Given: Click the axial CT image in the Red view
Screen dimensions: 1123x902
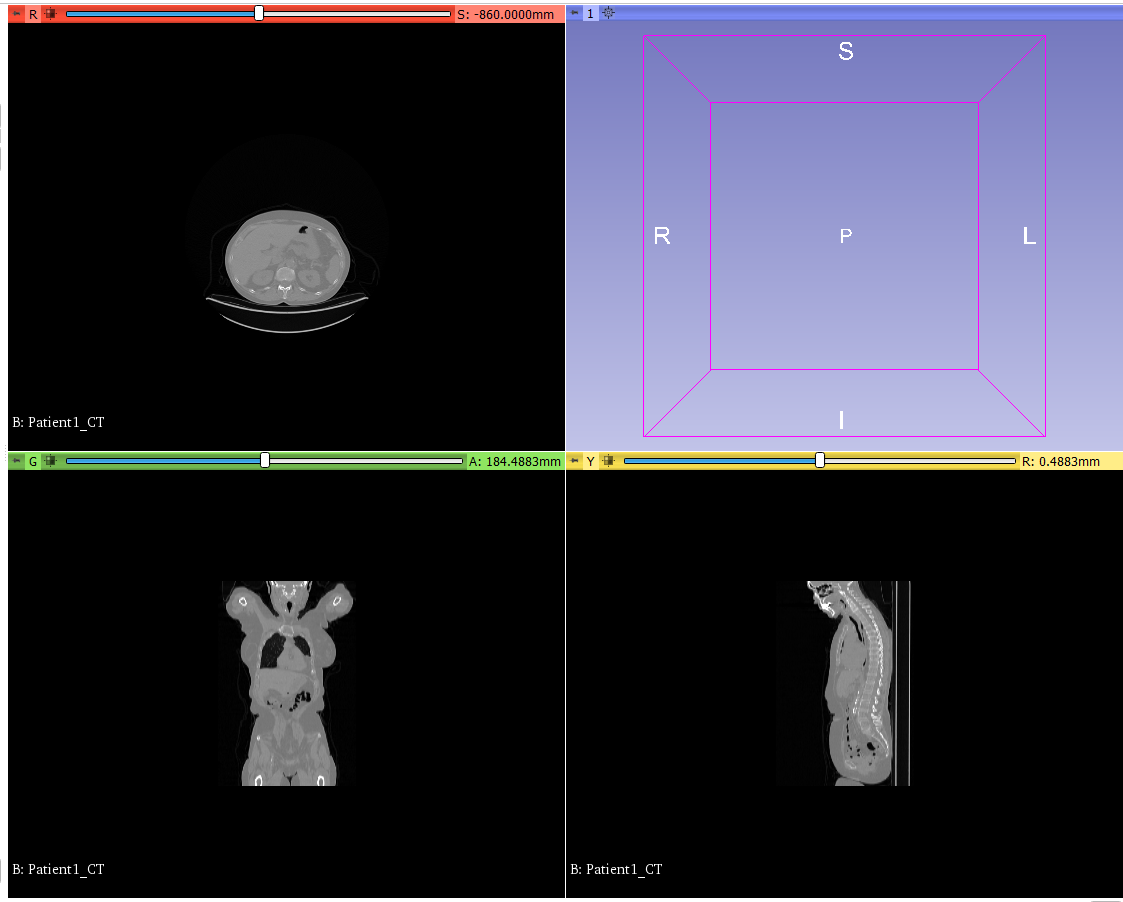Looking at the screenshot, I should [x=287, y=259].
